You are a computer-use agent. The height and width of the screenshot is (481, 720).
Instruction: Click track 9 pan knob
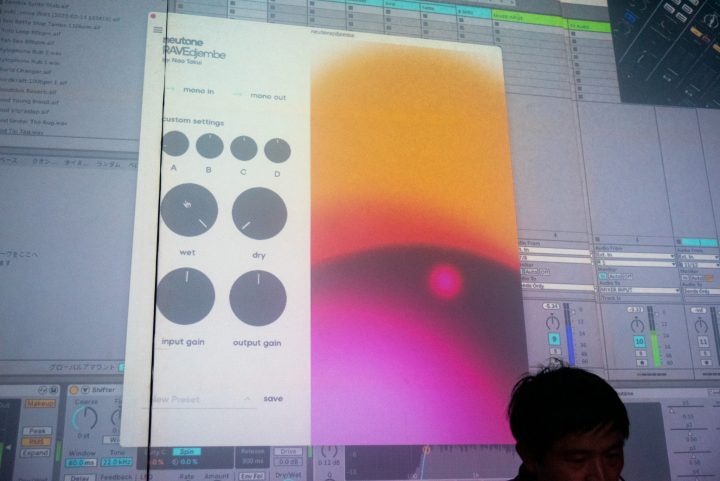(x=552, y=322)
